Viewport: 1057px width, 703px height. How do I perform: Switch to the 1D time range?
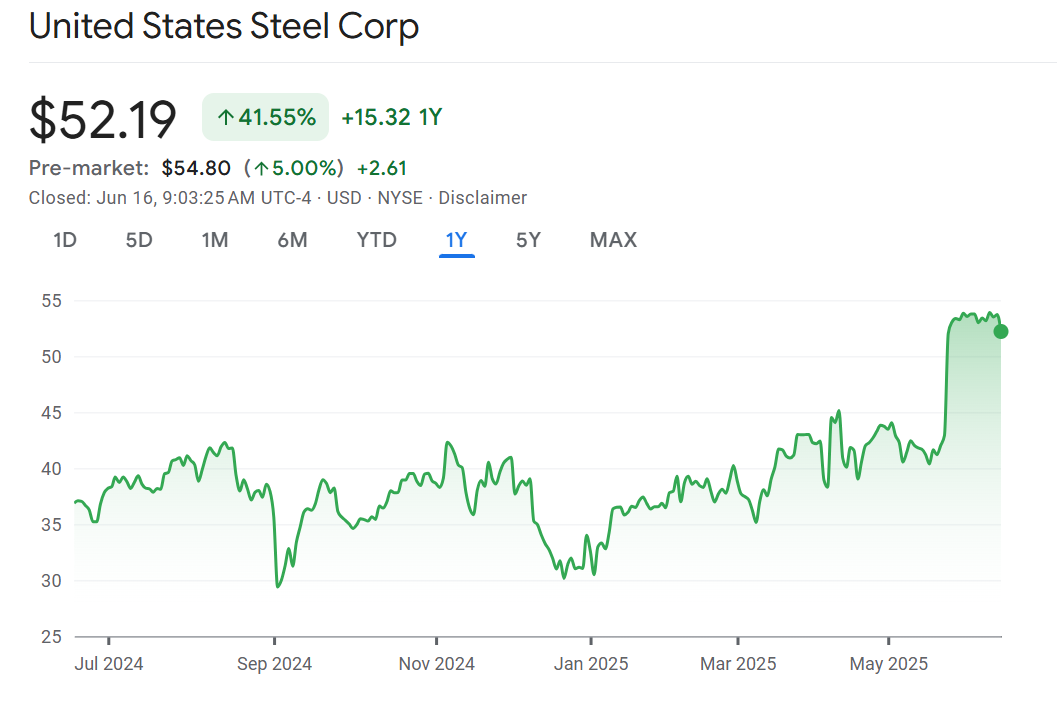click(x=65, y=240)
